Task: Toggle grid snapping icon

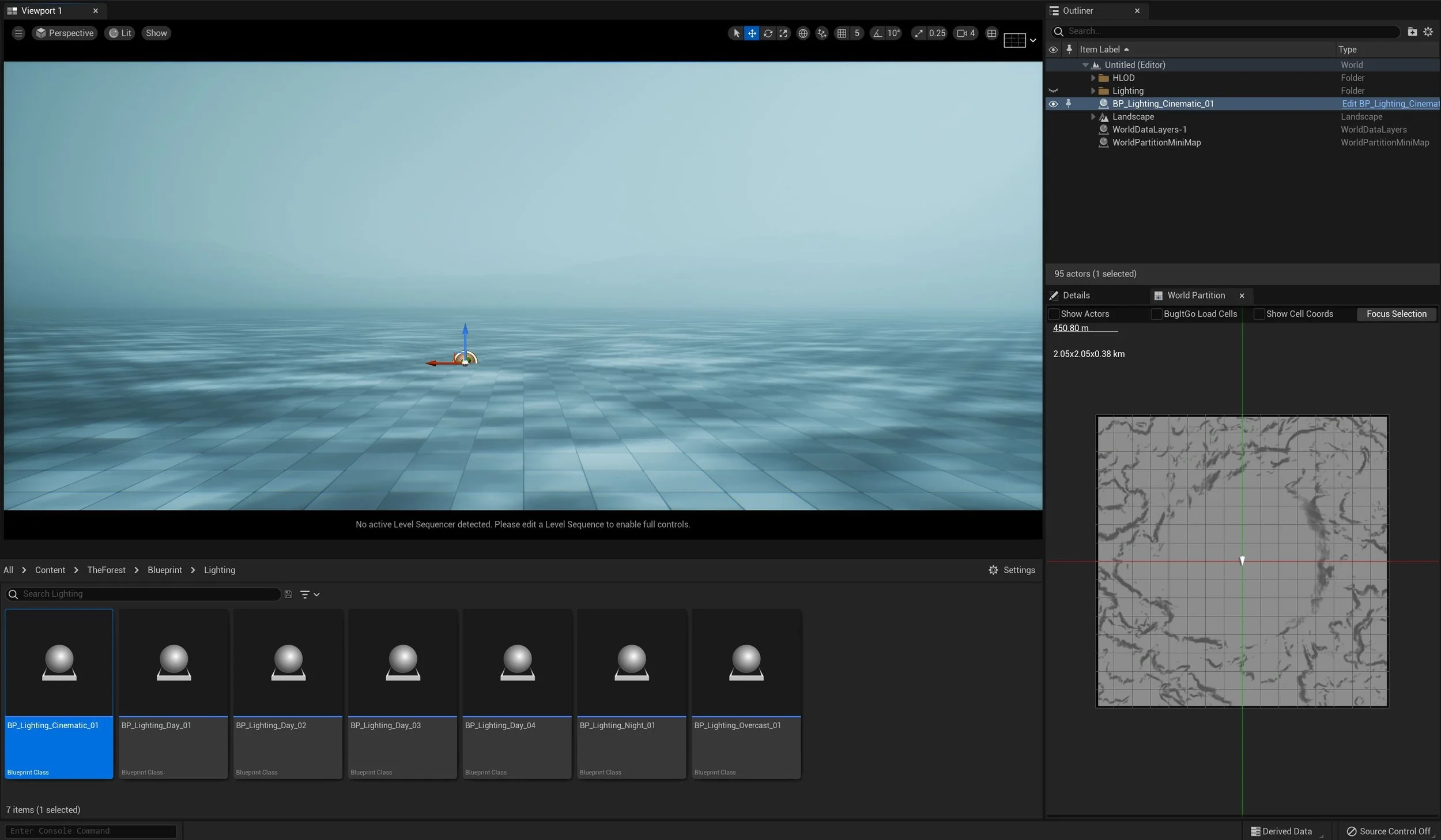Action: 842,33
